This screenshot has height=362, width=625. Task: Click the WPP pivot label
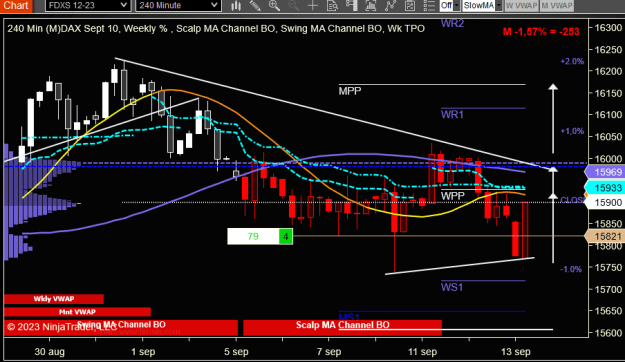click(x=453, y=196)
